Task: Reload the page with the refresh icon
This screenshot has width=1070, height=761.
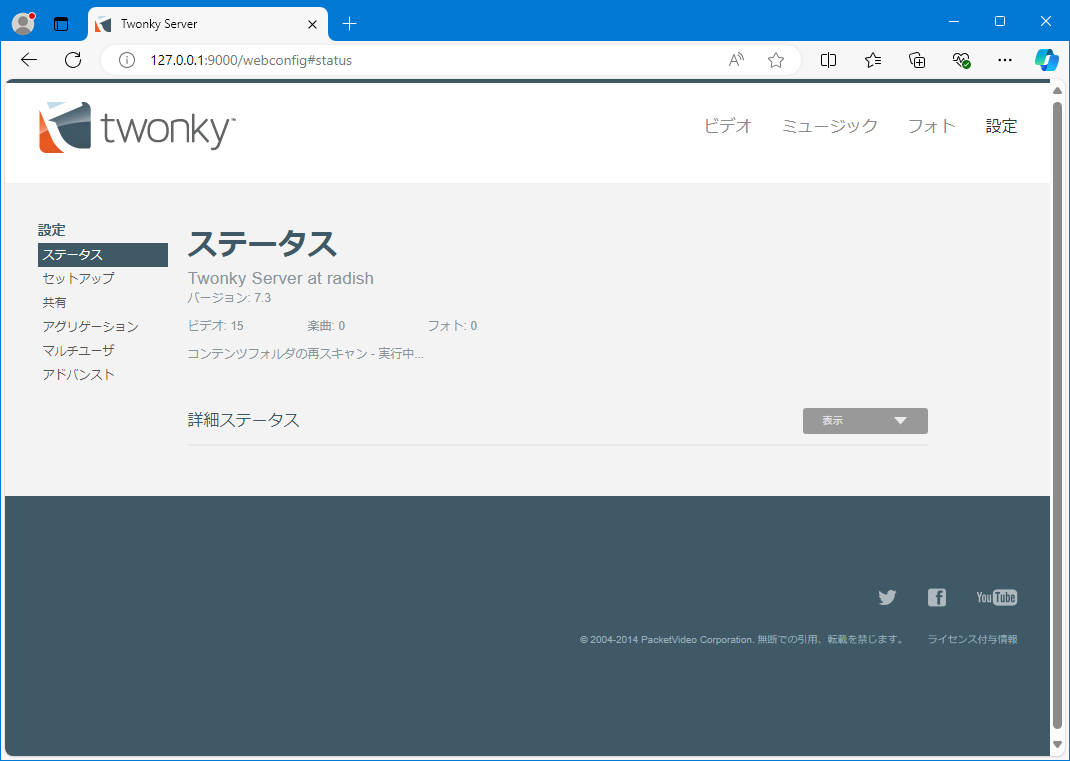Action: [x=73, y=60]
